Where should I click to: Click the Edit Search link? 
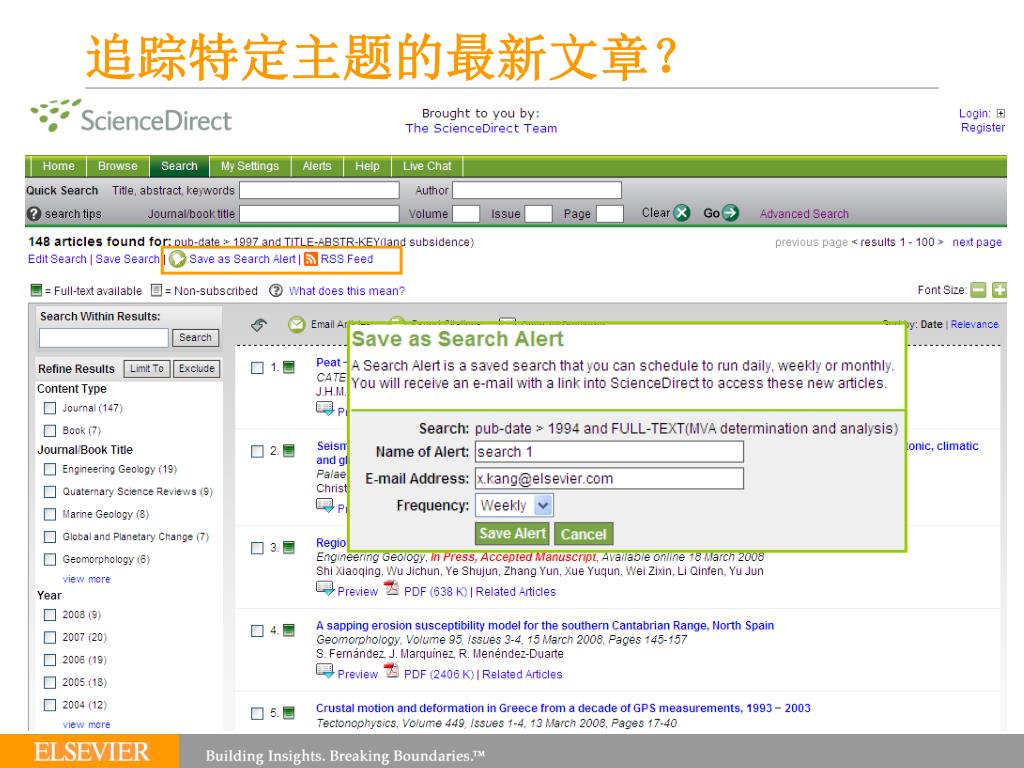coord(57,259)
